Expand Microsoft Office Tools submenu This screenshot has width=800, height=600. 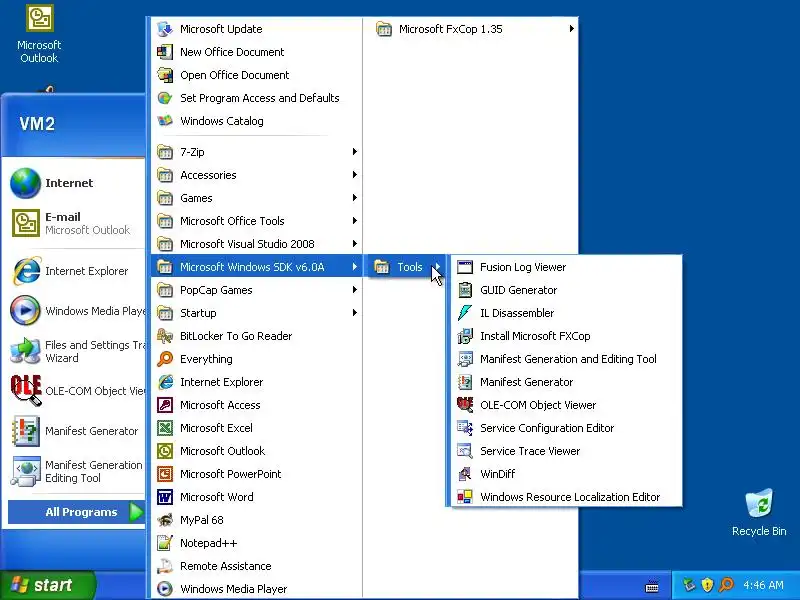pyautogui.click(x=257, y=220)
